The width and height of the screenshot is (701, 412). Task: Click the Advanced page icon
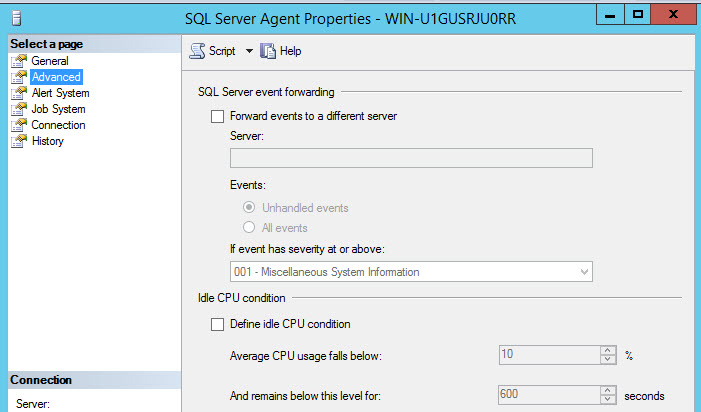pyautogui.click(x=18, y=77)
